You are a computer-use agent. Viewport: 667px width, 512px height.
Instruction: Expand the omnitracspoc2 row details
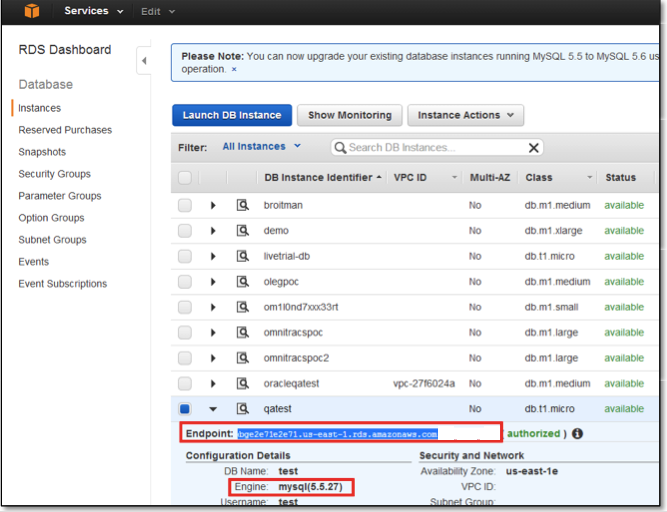[x=213, y=358]
